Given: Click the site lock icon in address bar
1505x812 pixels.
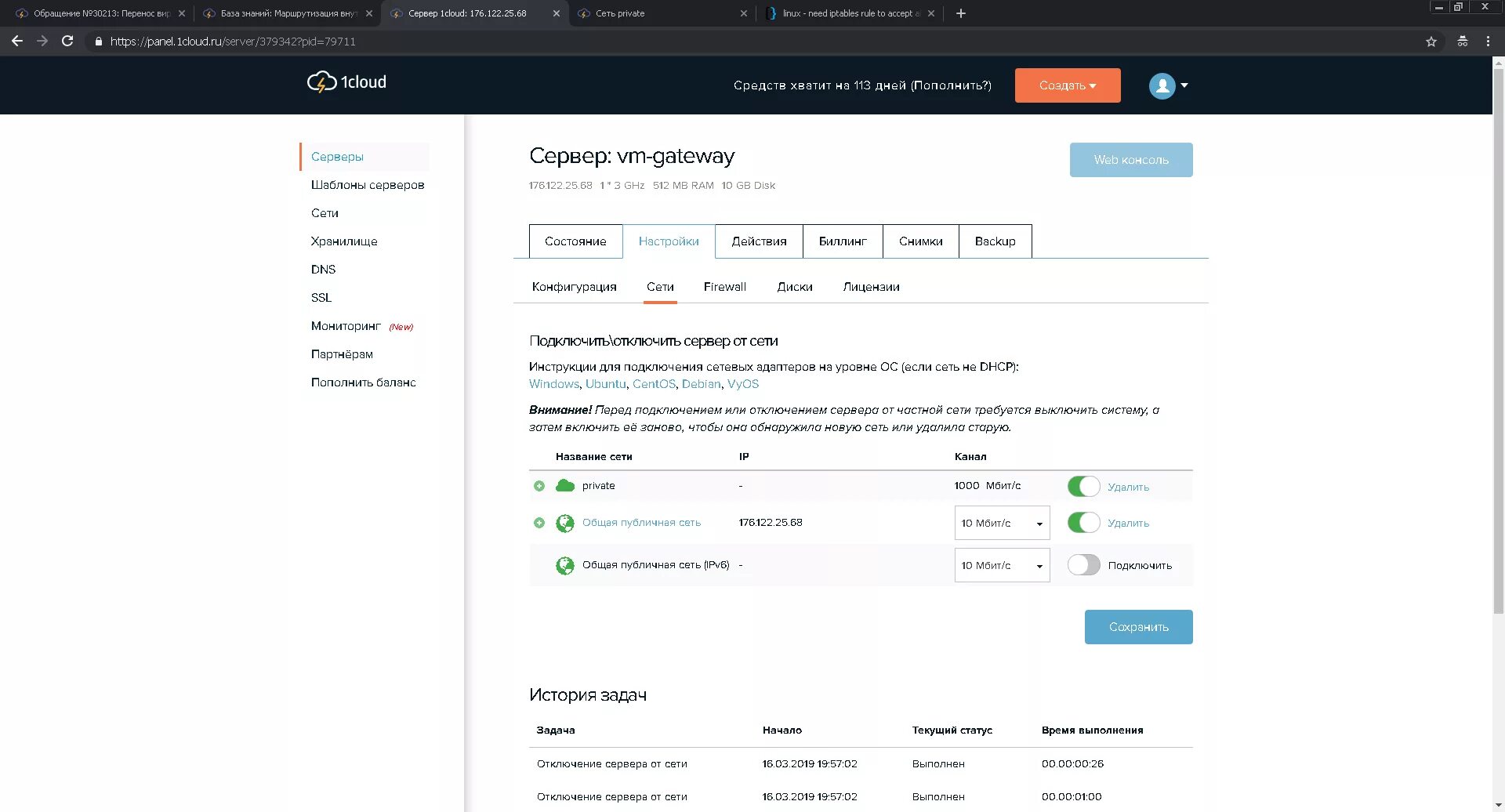Looking at the screenshot, I should point(98,42).
